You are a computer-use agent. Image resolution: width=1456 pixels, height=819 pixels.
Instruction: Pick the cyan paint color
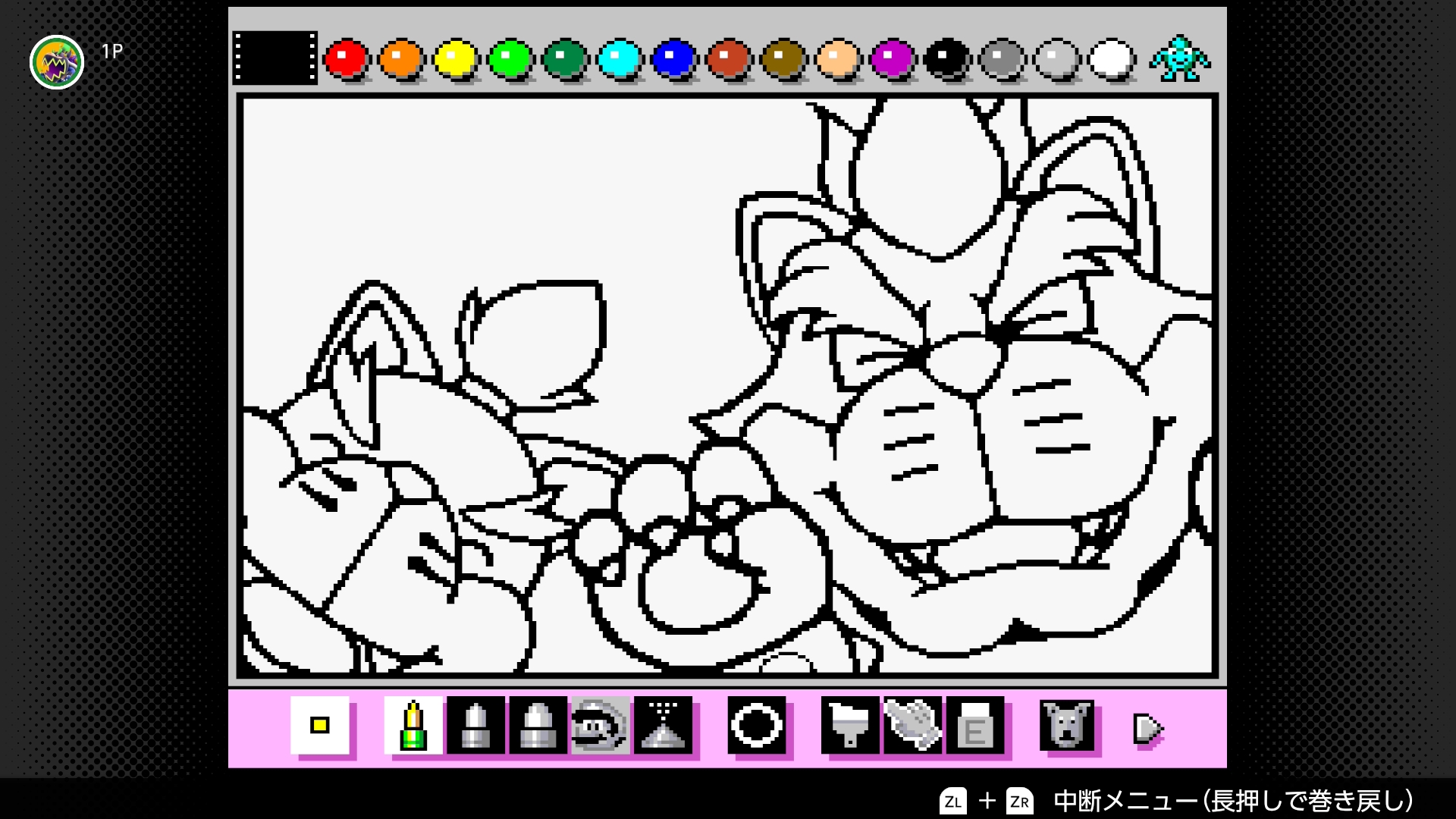(x=619, y=58)
